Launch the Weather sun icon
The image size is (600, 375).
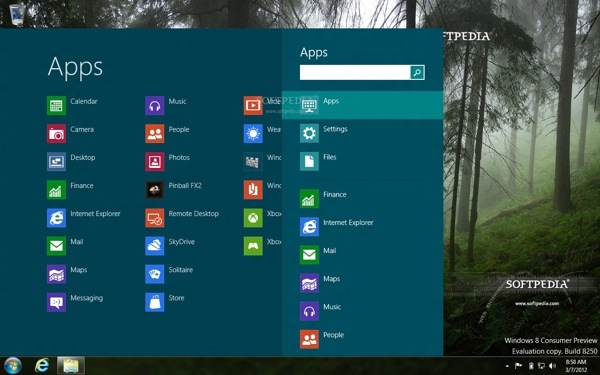[253, 134]
